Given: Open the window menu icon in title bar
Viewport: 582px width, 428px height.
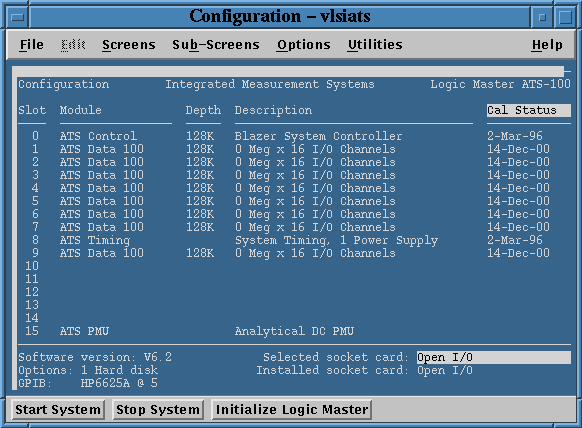Looking at the screenshot, I should click(17, 17).
